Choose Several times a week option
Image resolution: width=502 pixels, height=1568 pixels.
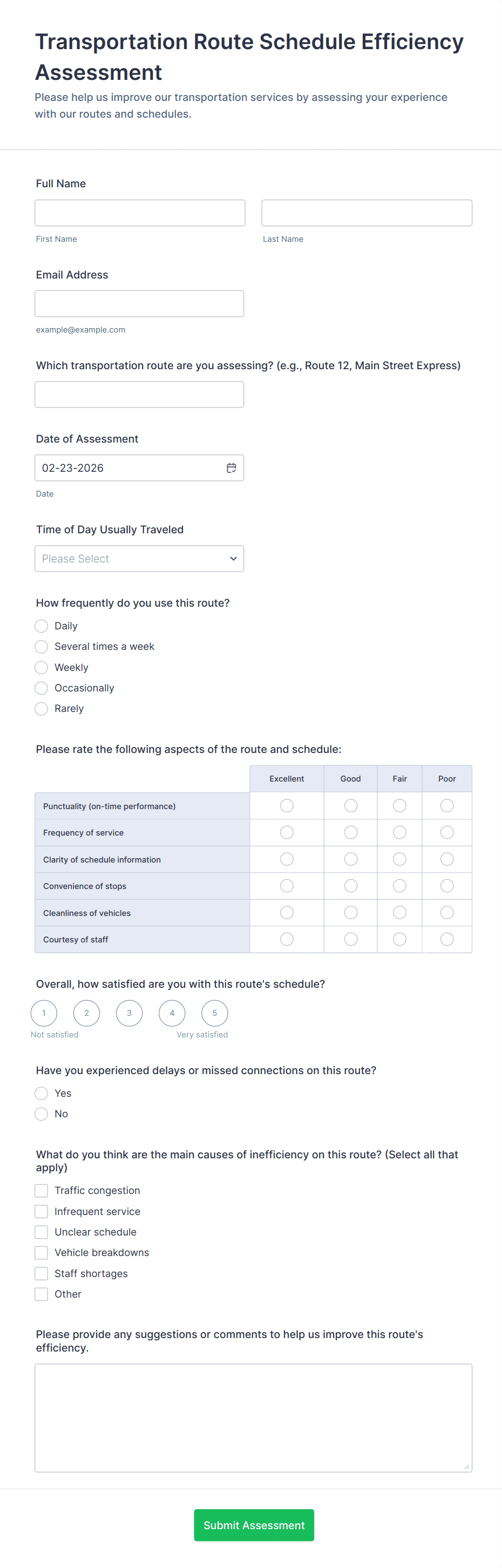click(x=42, y=647)
